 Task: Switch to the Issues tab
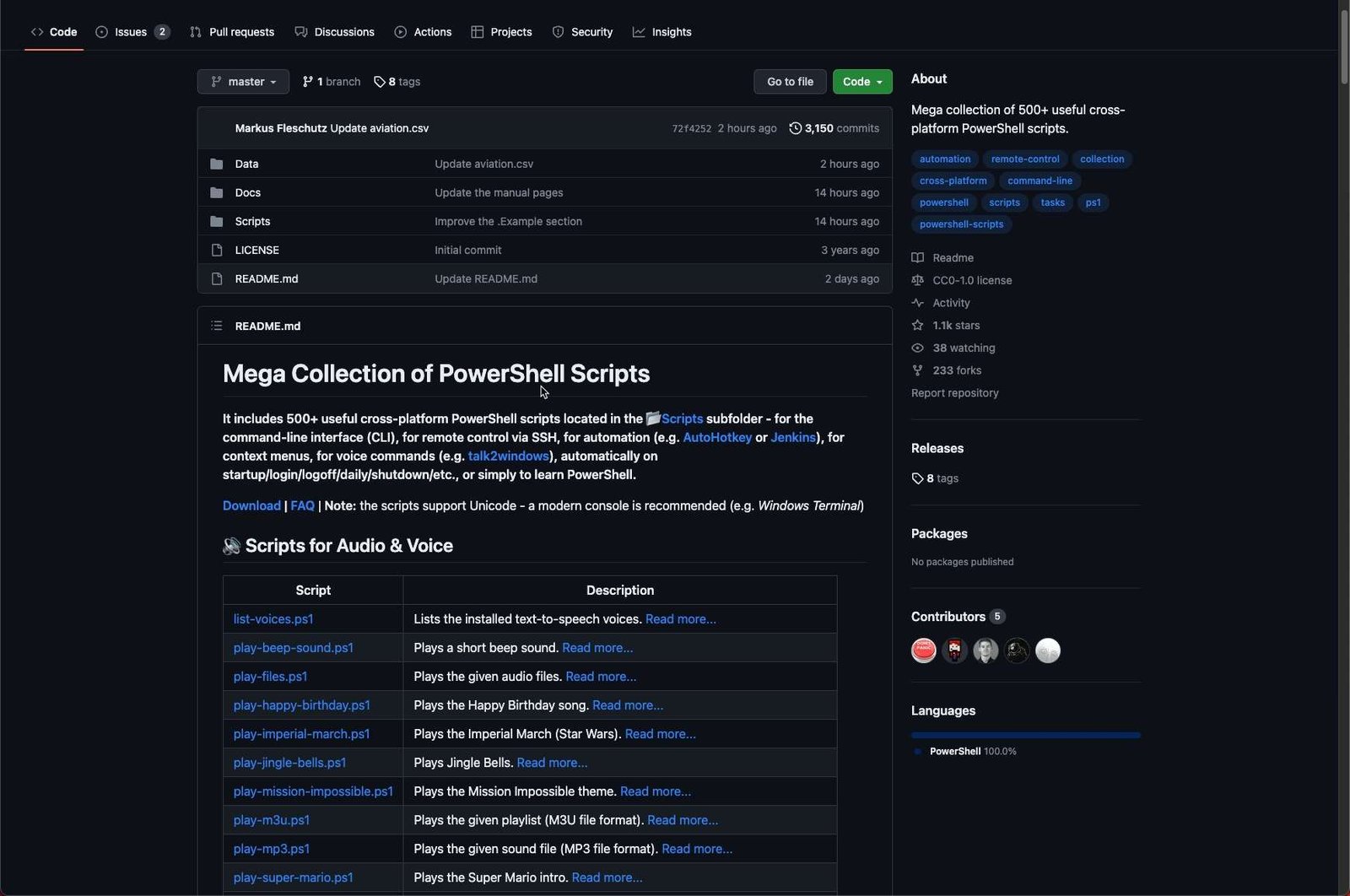pos(131,32)
